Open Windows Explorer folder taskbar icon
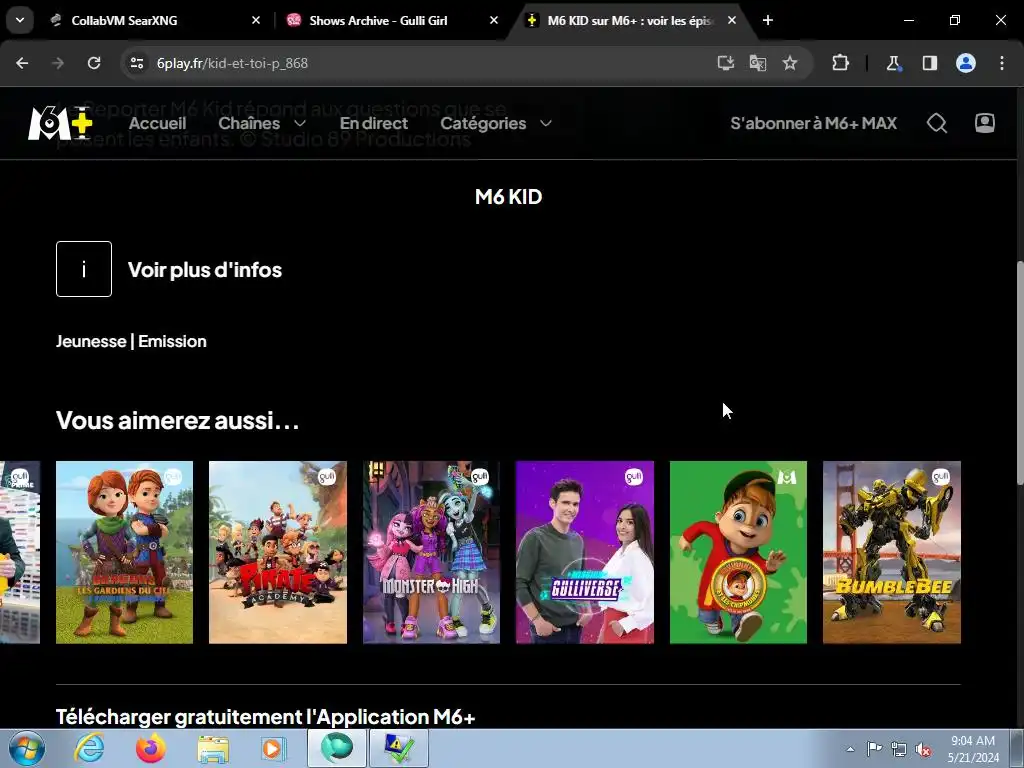 [213, 748]
